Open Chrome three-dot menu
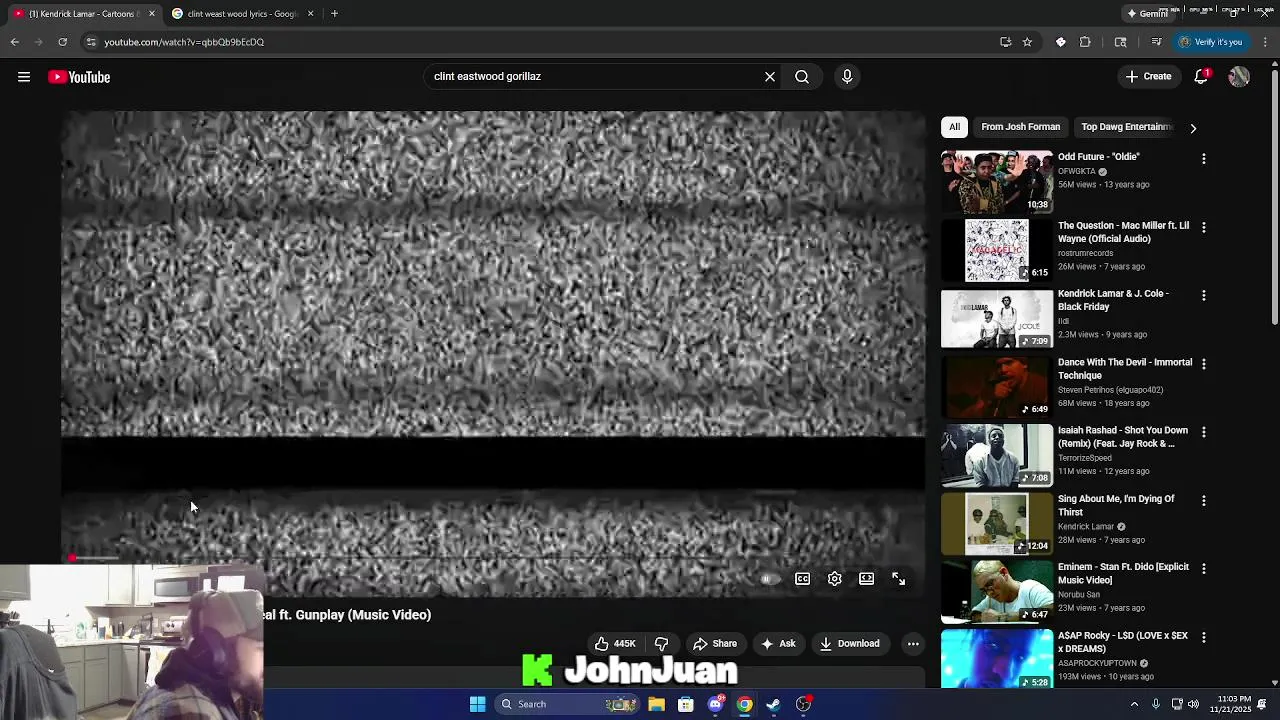This screenshot has height=720, width=1280. pos(1265,42)
